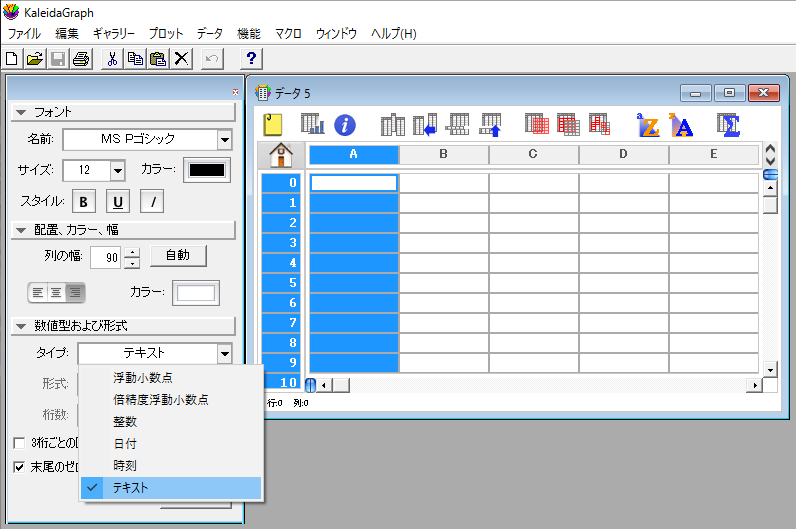Open the マクロ menu

coord(288,34)
